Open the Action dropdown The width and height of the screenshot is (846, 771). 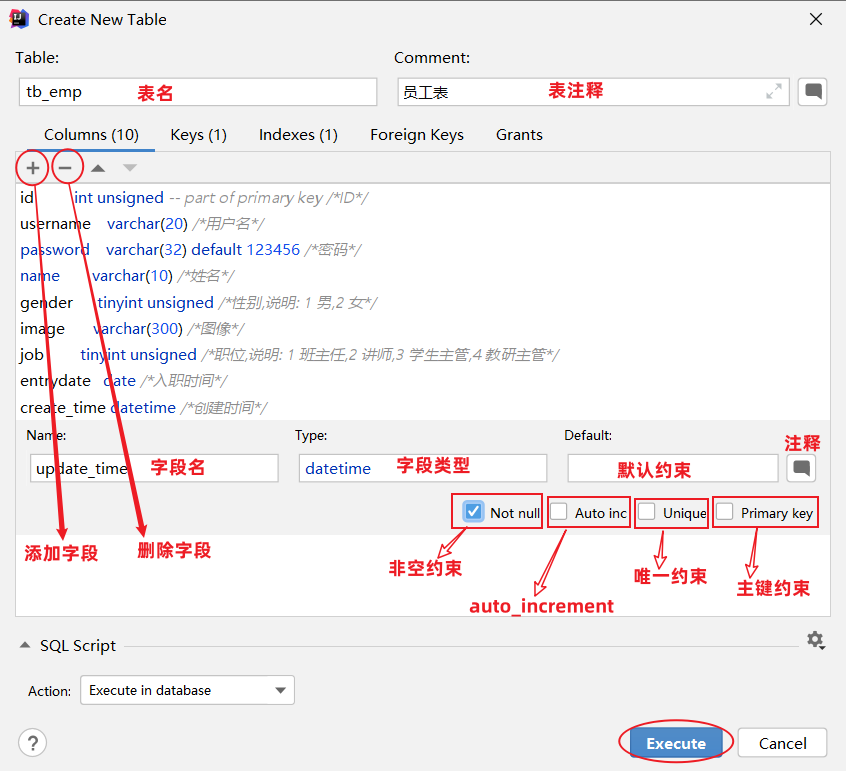[x=187, y=690]
